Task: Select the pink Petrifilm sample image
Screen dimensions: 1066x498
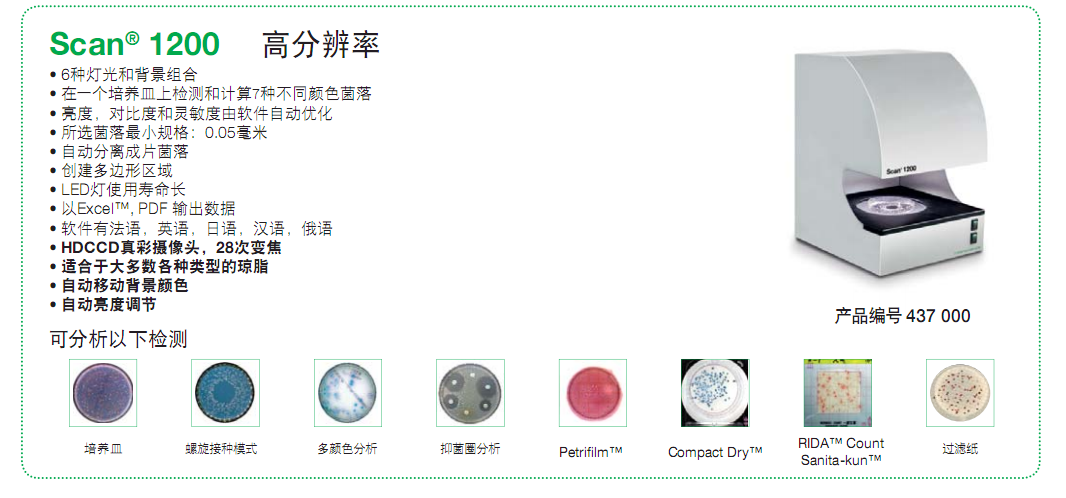Action: 593,393
